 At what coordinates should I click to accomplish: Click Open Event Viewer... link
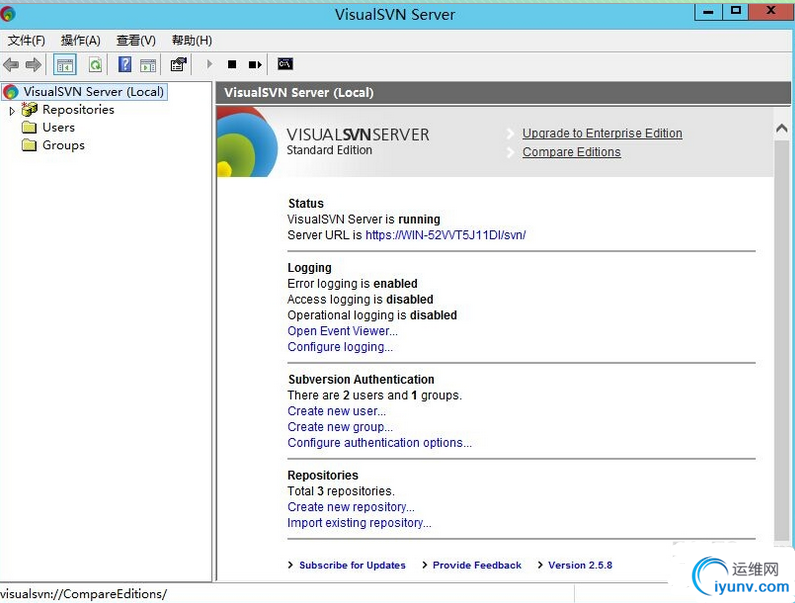[x=342, y=331]
